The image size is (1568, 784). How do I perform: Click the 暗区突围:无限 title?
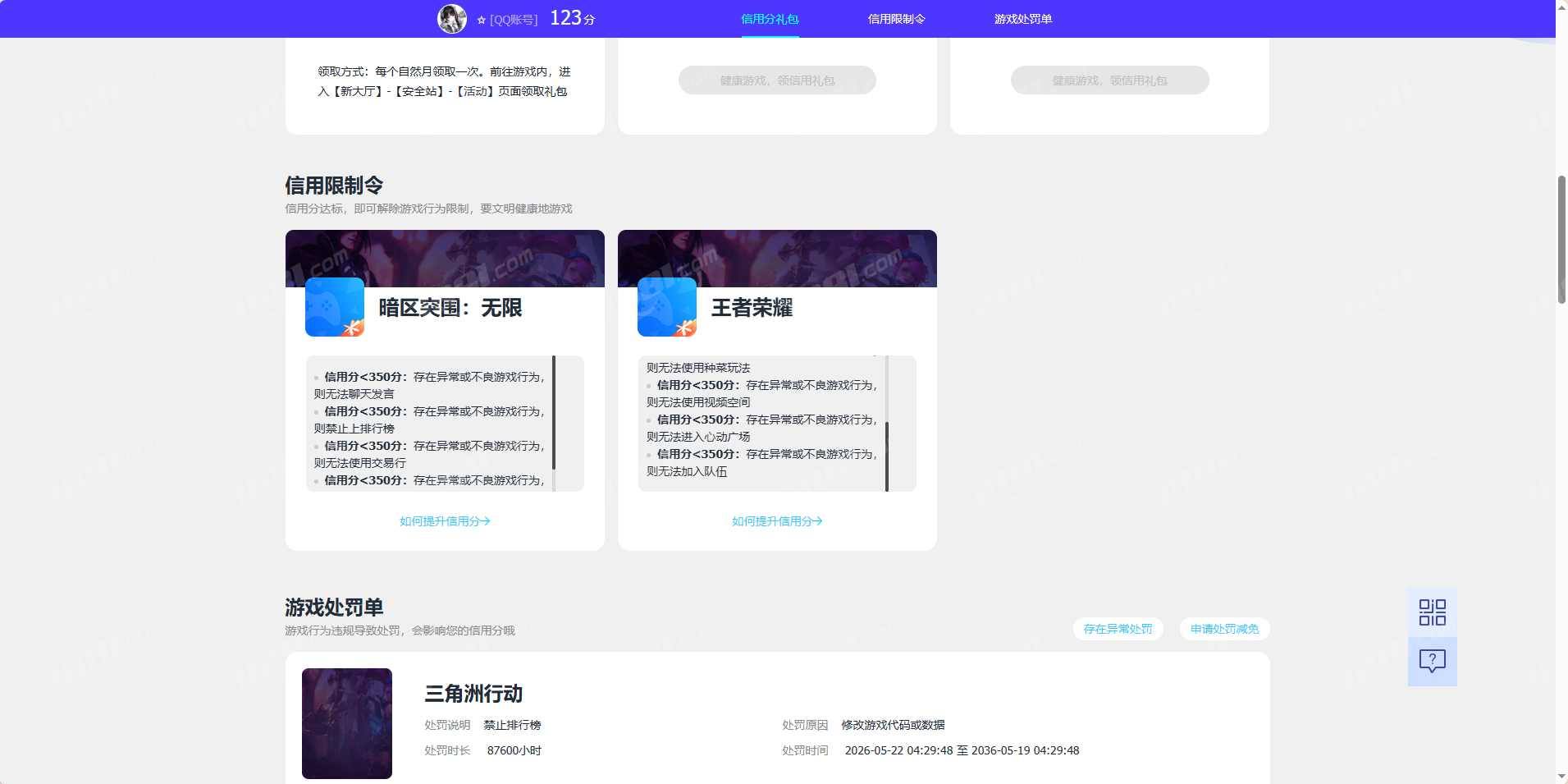pyautogui.click(x=450, y=308)
